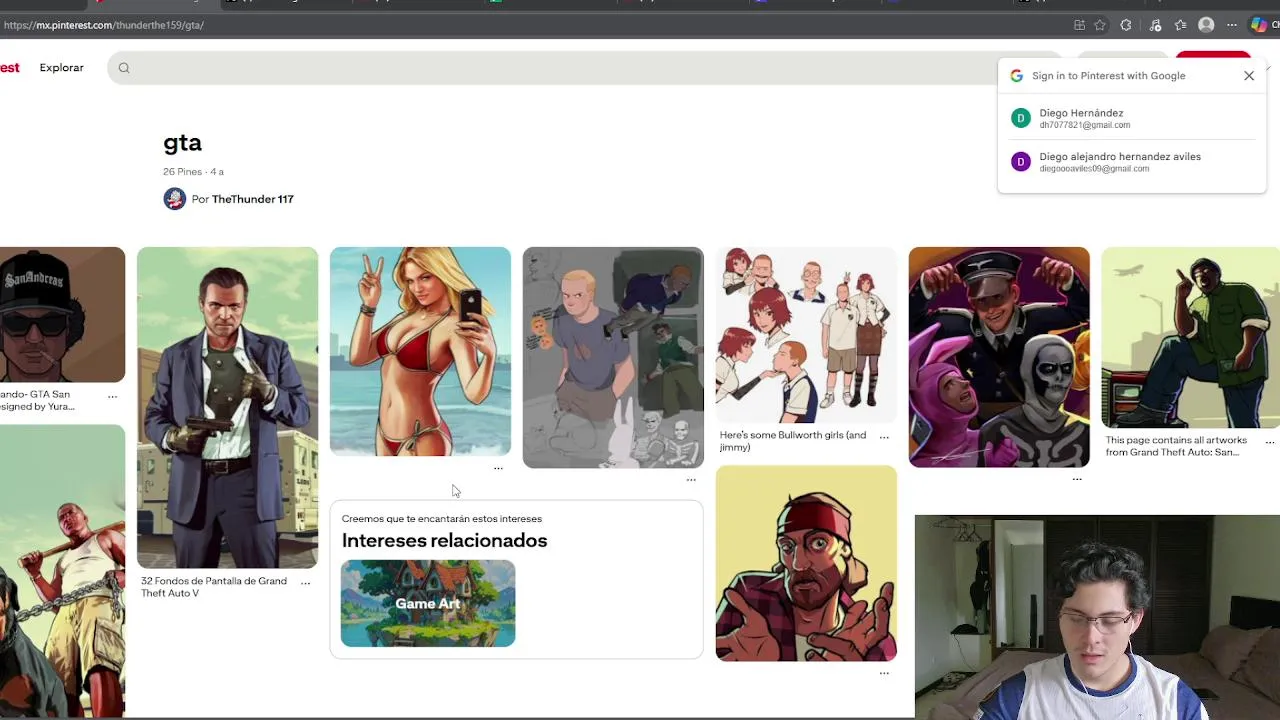Open more options for 32 Fondos de Pantalla pin
1280x720 pixels.
pyautogui.click(x=306, y=583)
